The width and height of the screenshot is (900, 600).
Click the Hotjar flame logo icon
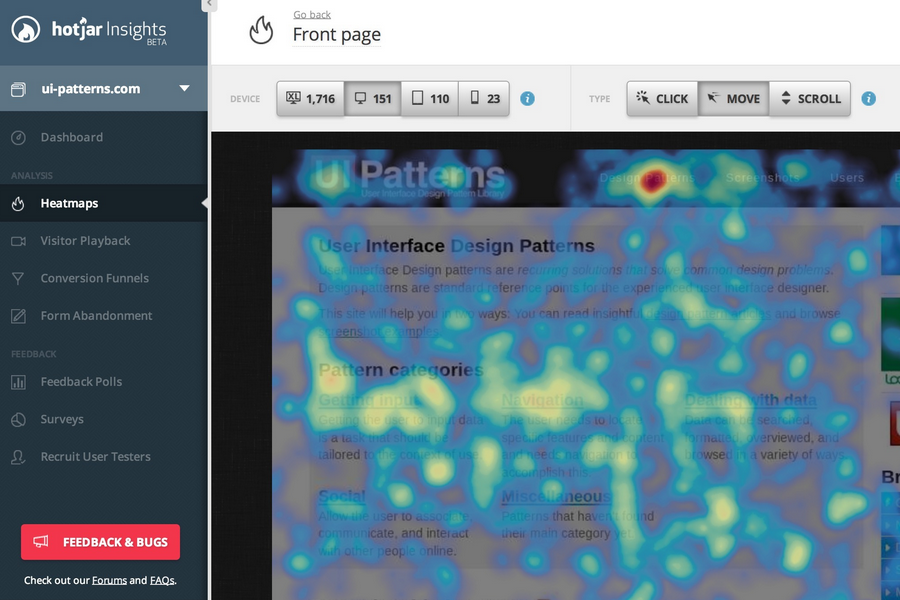click(26, 29)
